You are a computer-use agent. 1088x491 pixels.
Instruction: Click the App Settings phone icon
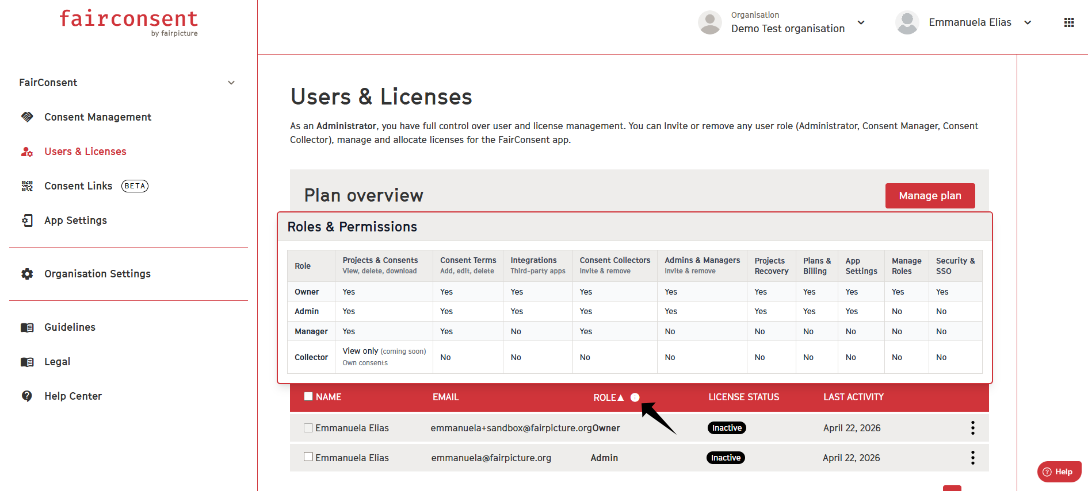click(x=27, y=221)
